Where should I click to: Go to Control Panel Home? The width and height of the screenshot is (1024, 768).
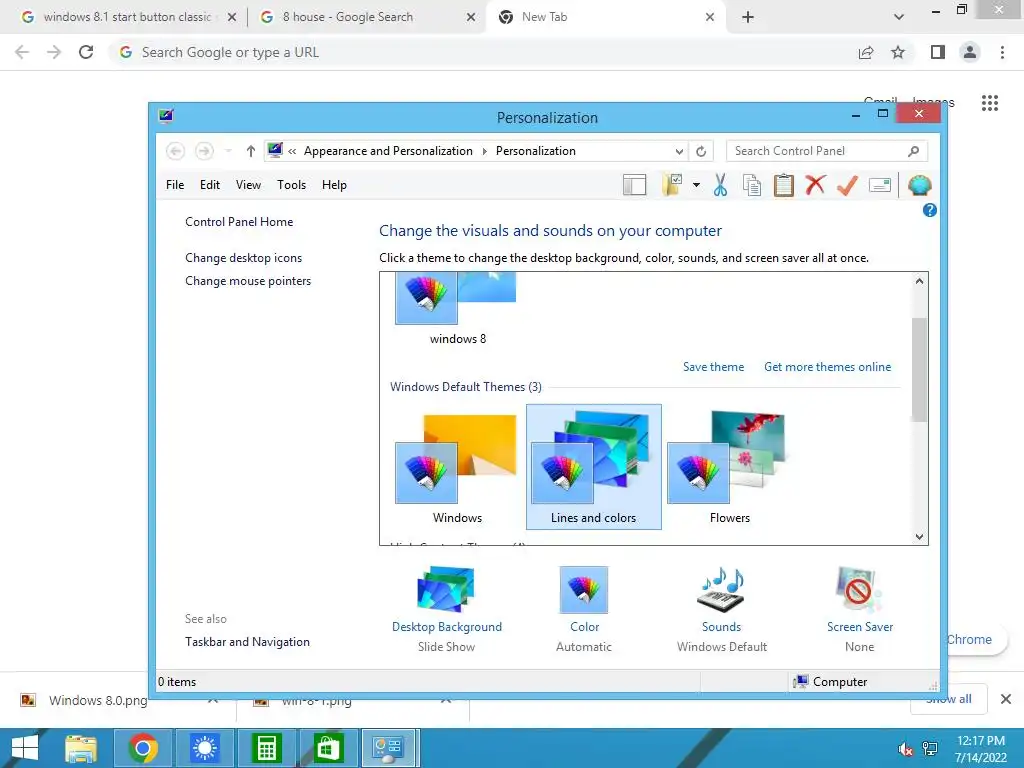click(239, 222)
